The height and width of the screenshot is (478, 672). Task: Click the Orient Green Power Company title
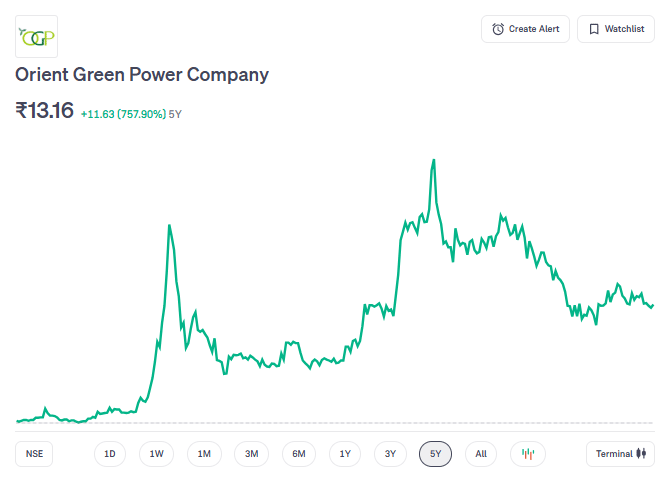point(142,75)
